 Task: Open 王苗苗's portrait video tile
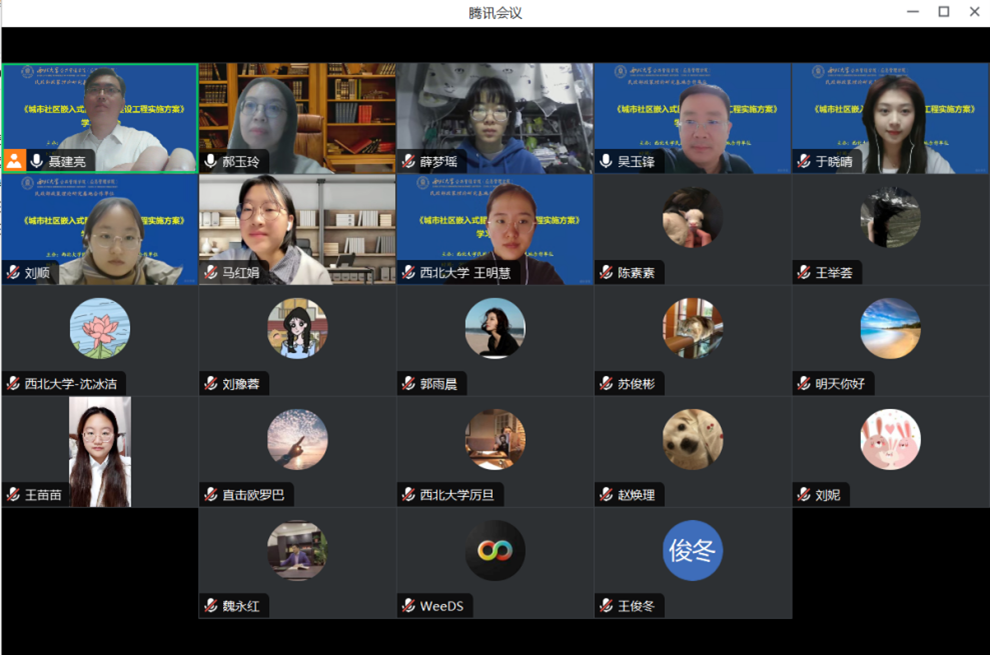tap(99, 450)
